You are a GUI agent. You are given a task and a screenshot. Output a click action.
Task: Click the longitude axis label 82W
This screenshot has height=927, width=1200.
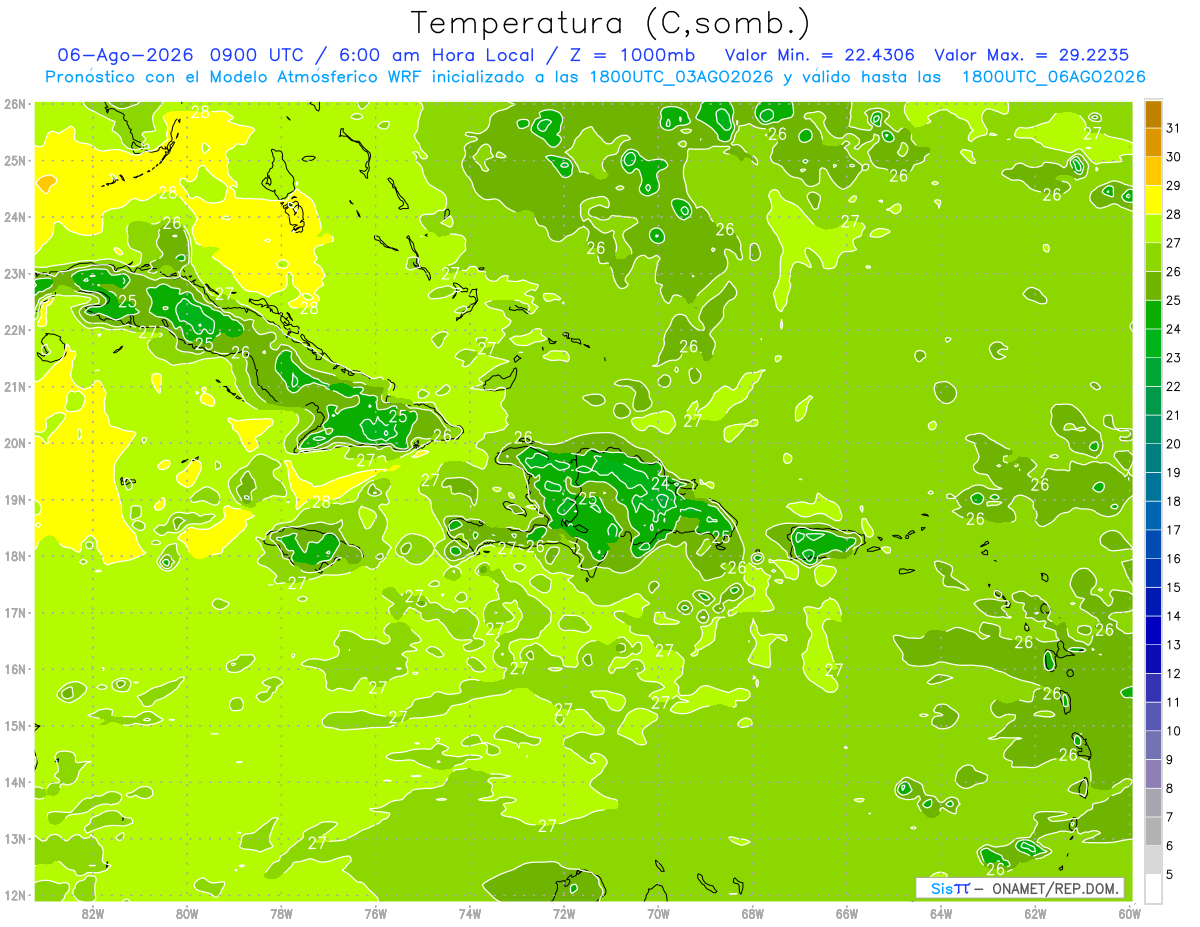pos(93,913)
